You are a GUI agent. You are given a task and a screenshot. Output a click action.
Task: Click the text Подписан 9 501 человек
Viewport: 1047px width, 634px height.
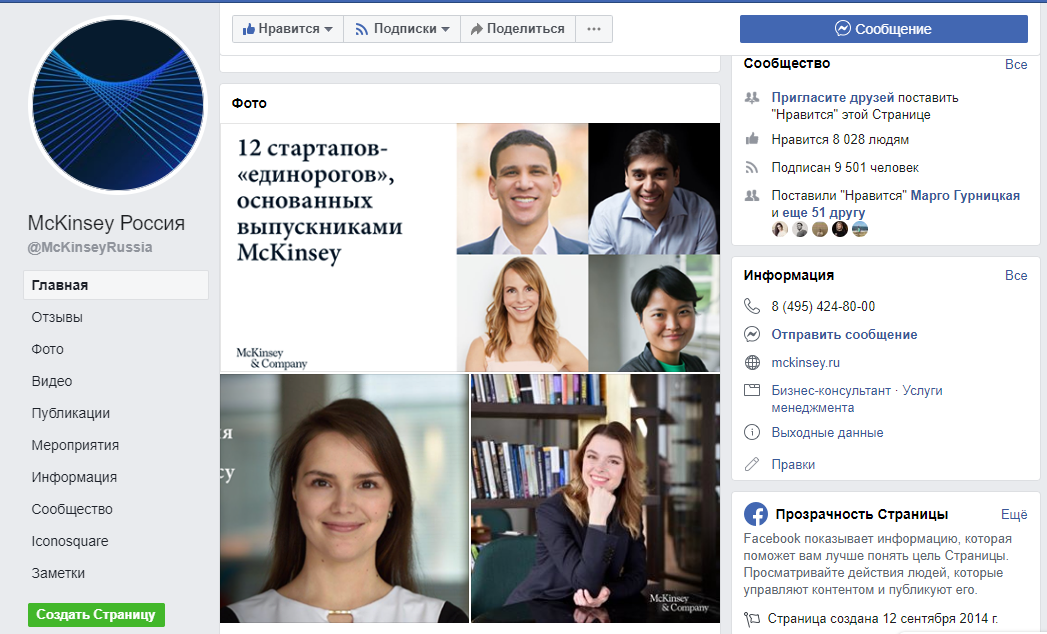click(x=845, y=168)
